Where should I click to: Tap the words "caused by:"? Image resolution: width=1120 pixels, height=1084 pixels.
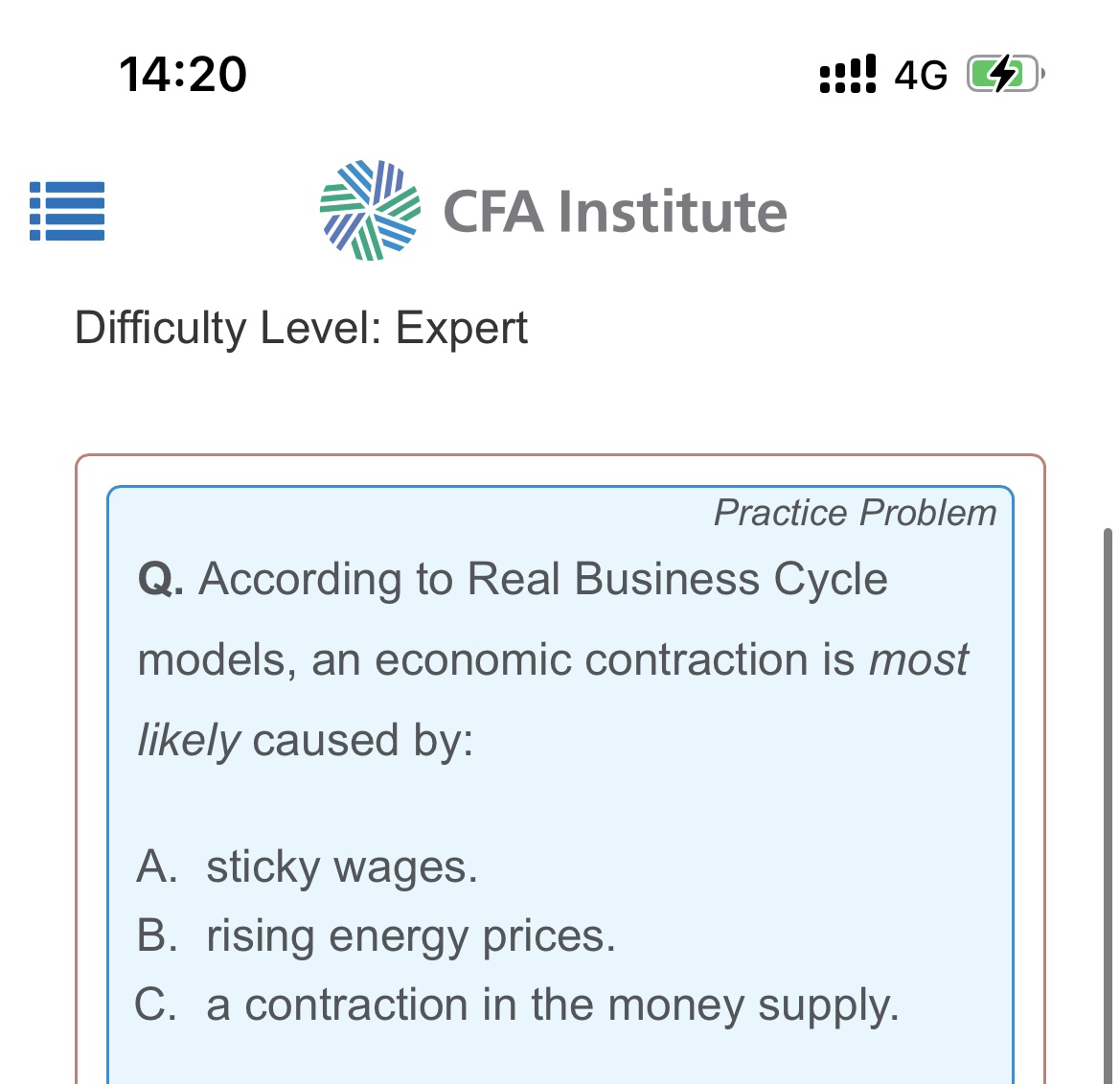363,741
